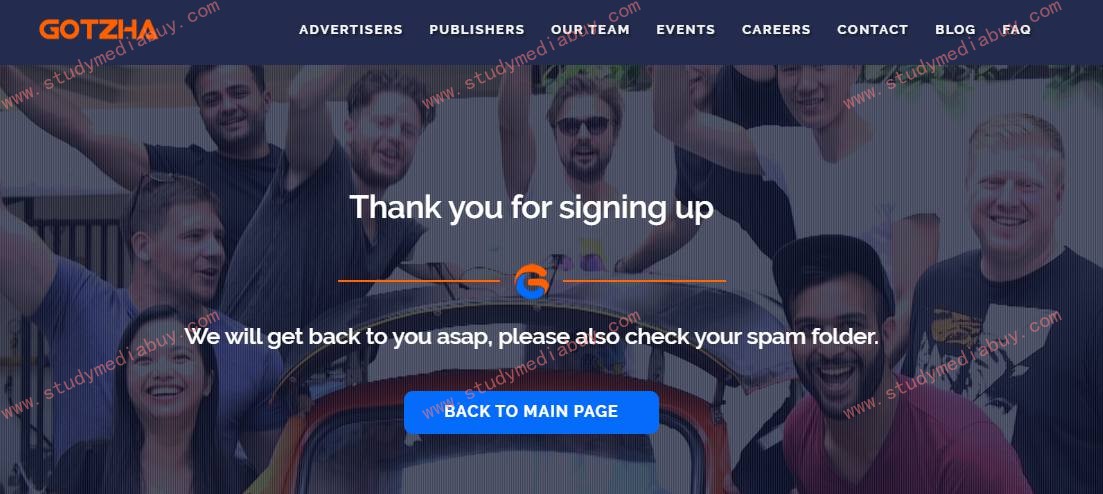Click the orange line left of G emblem
The width and height of the screenshot is (1103, 494).
pyautogui.click(x=419, y=281)
